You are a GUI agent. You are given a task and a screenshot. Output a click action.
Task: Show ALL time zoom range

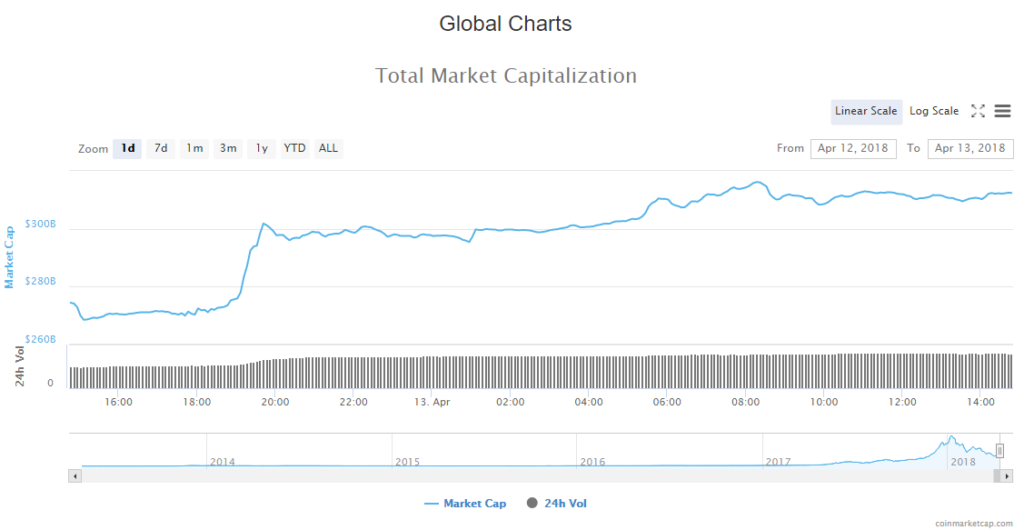pos(328,148)
